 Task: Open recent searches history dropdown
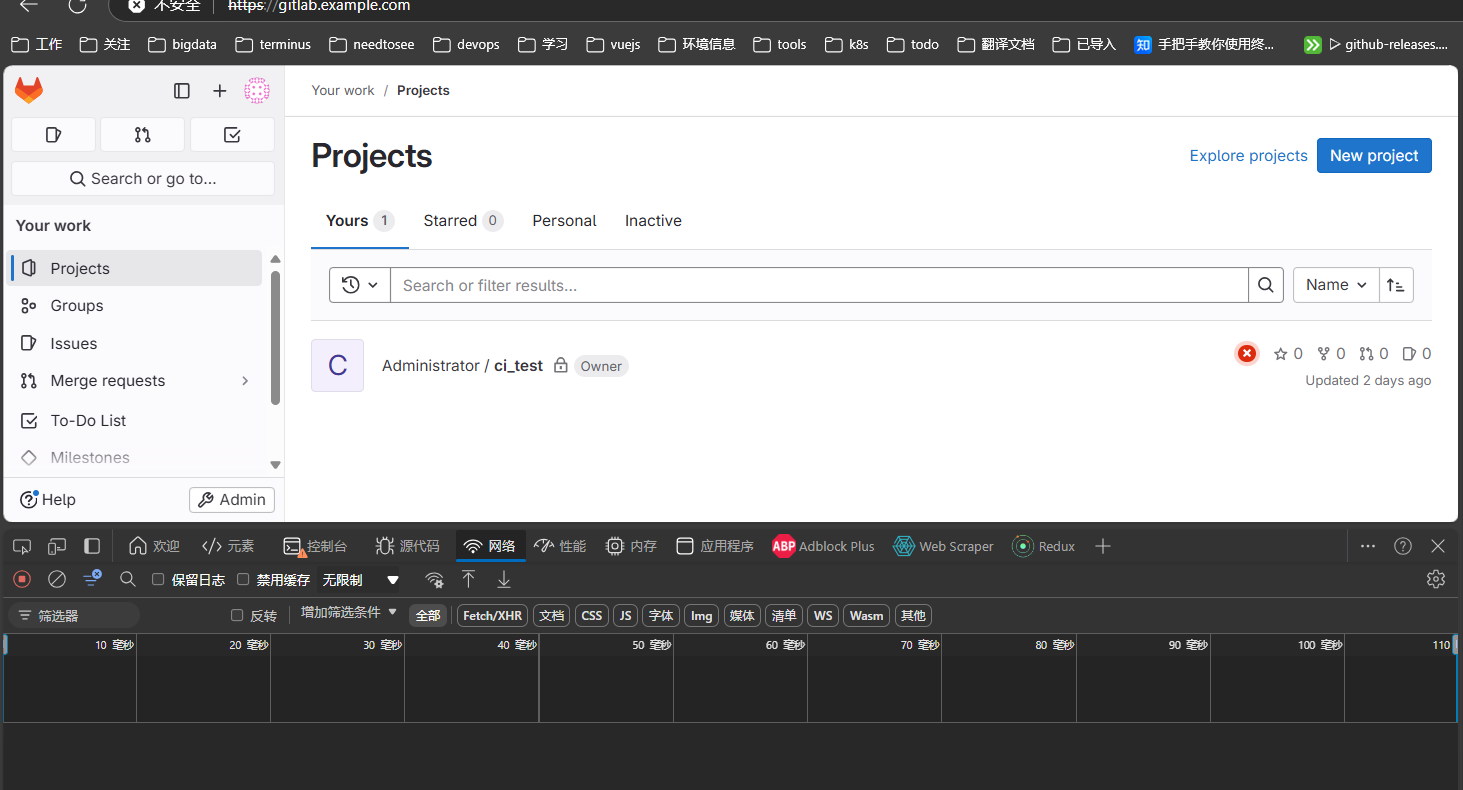[x=360, y=285]
